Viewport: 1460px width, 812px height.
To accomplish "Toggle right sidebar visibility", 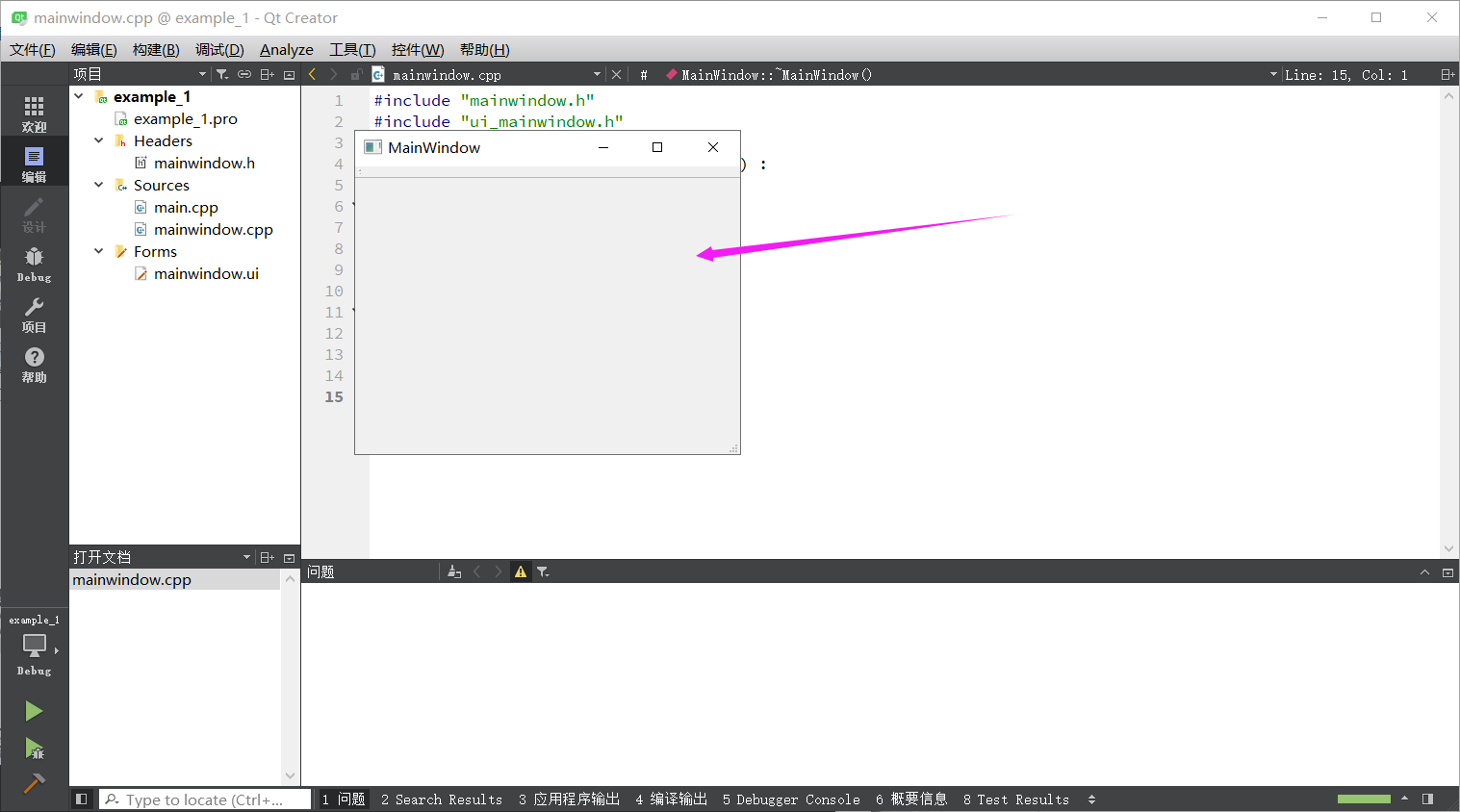I will point(1427,799).
